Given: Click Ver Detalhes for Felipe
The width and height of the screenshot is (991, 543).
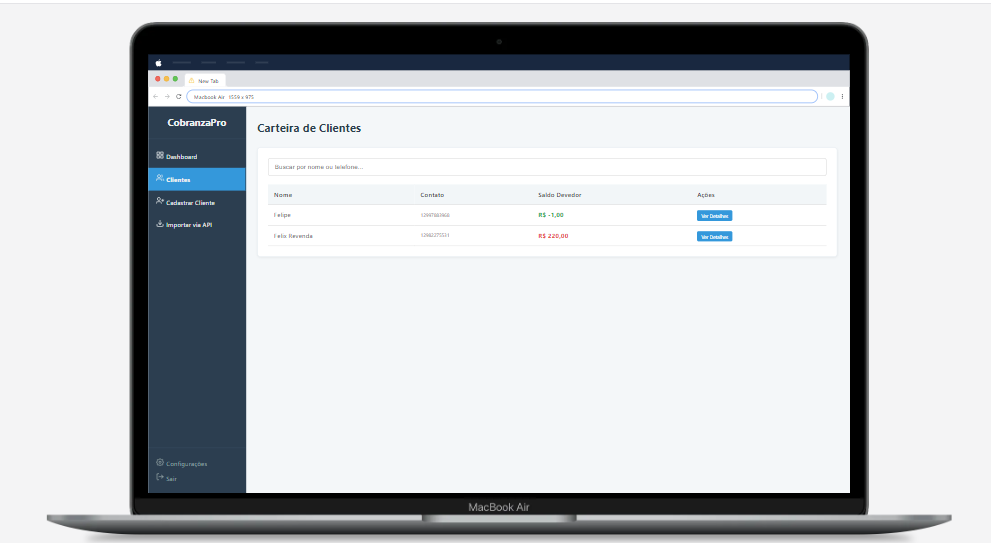Looking at the screenshot, I should (x=714, y=215).
